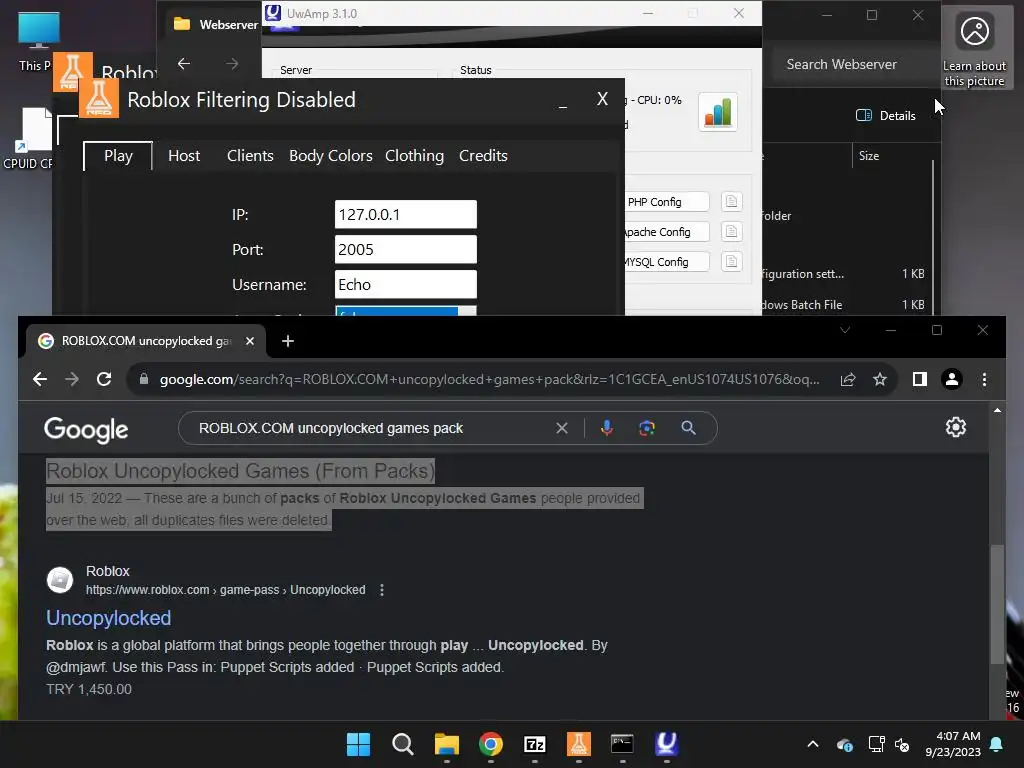Viewport: 1024px width, 768px height.
Task: Open Chrome three-dot menu
Action: pyautogui.click(x=984, y=379)
